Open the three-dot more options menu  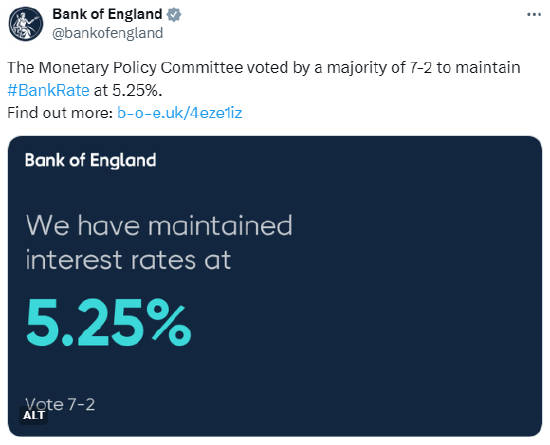534,15
